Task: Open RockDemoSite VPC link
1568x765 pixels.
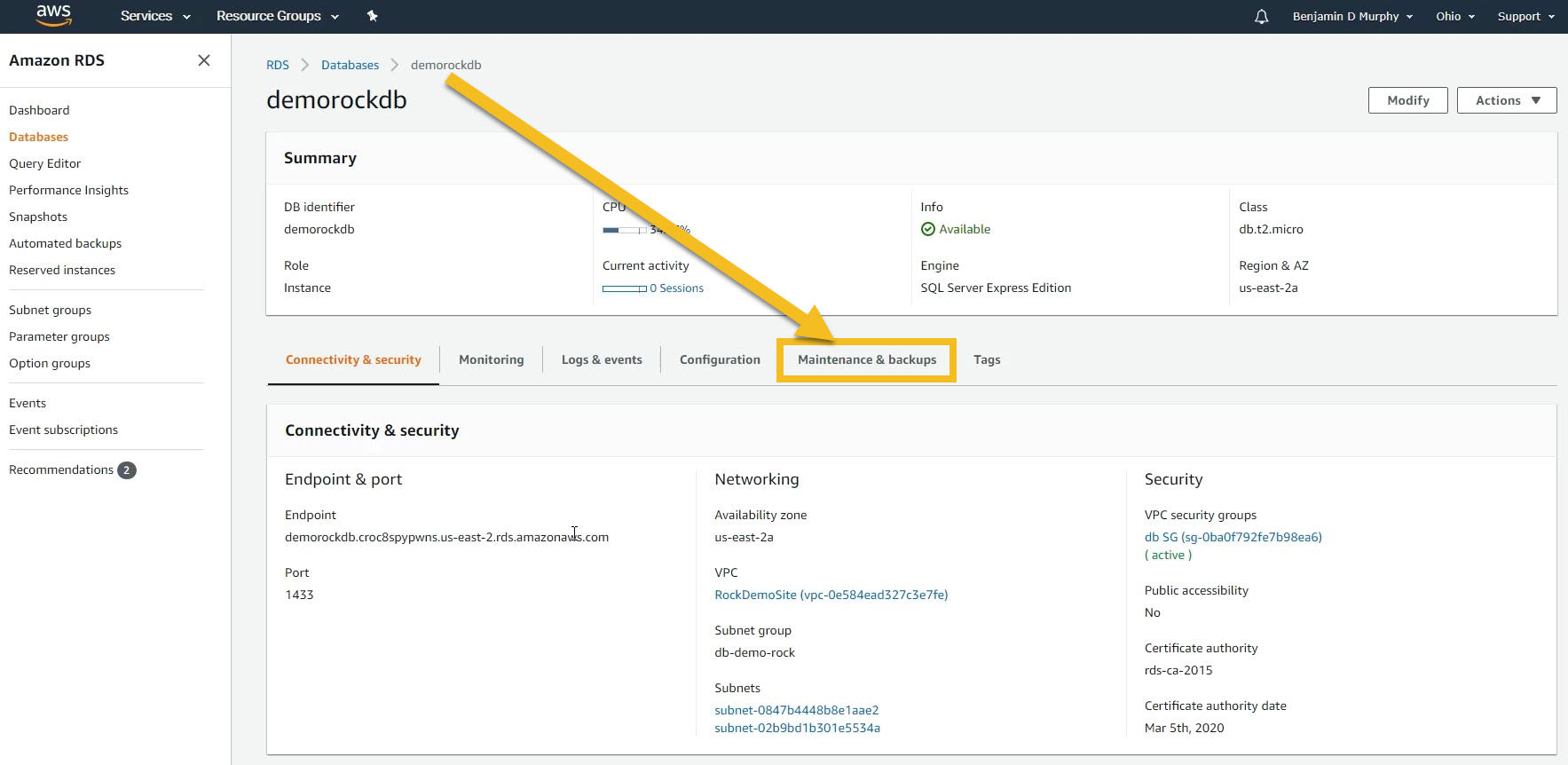Action: point(831,595)
